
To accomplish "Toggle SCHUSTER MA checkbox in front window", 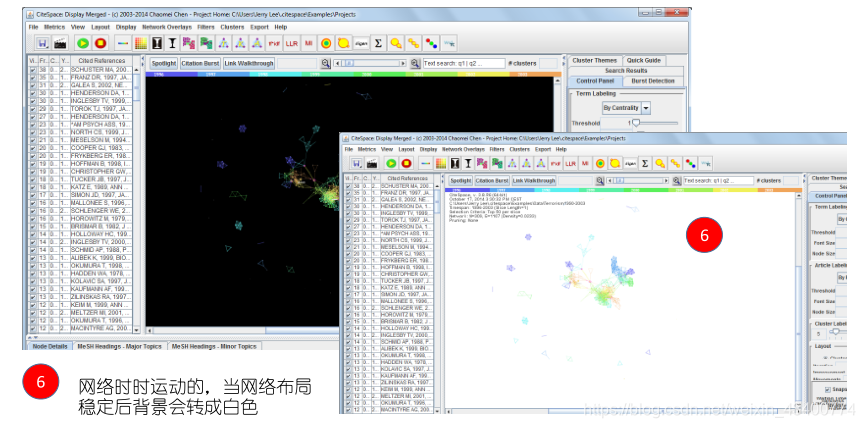I will tap(348, 186).
